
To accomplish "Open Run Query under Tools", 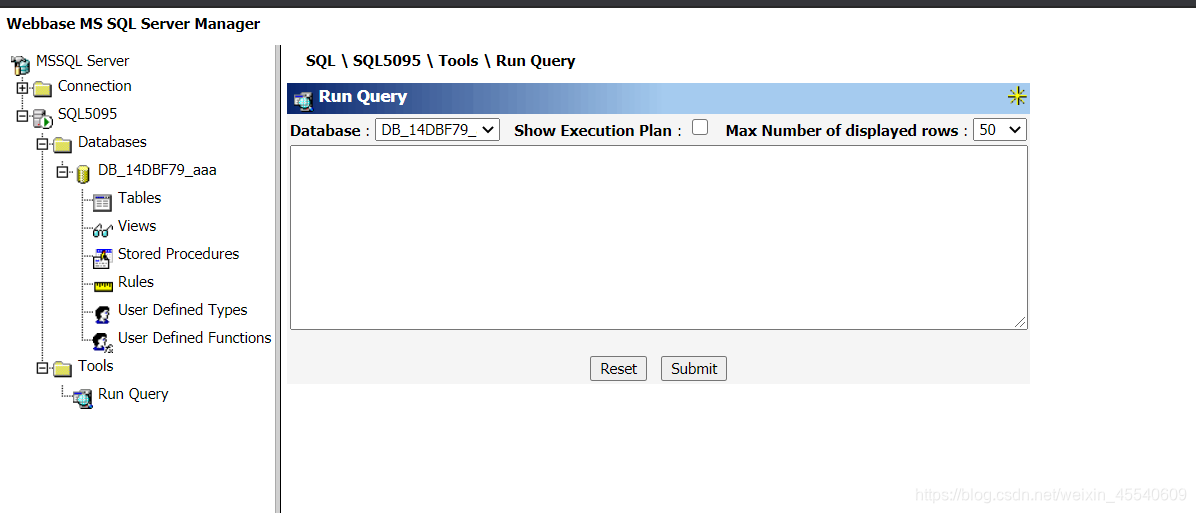I will click(133, 394).
